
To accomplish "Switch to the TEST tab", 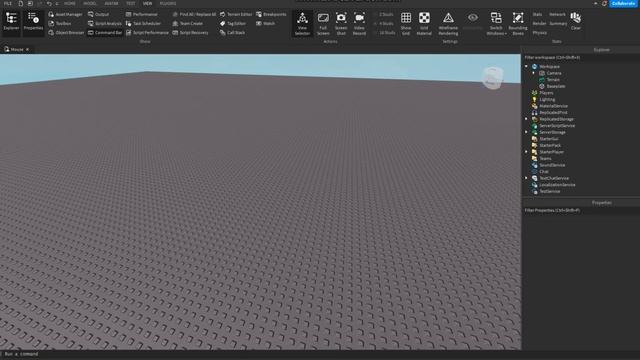I will [x=131, y=3].
